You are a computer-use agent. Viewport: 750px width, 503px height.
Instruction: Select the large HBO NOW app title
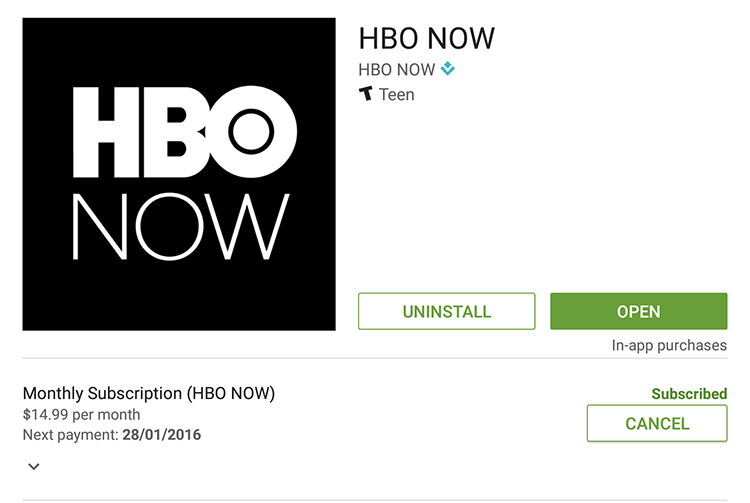[427, 38]
